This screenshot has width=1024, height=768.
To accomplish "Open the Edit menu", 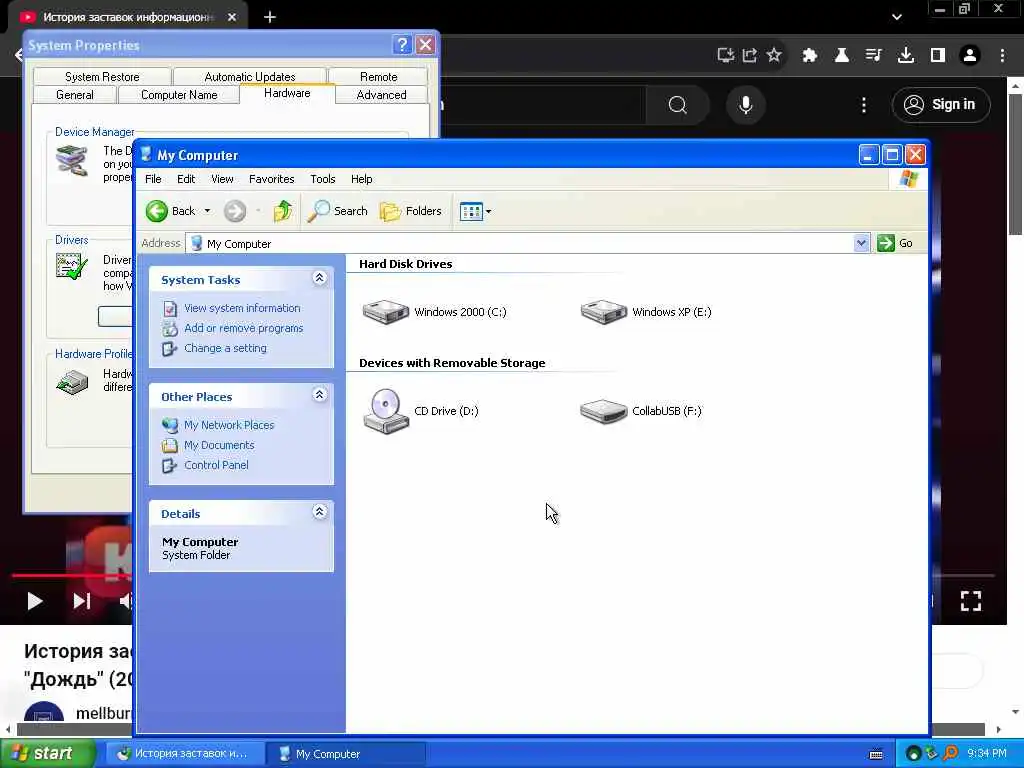I will (x=186, y=179).
